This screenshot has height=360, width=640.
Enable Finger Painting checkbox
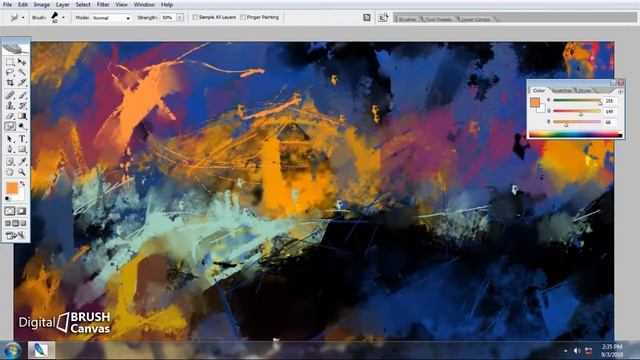(243, 17)
